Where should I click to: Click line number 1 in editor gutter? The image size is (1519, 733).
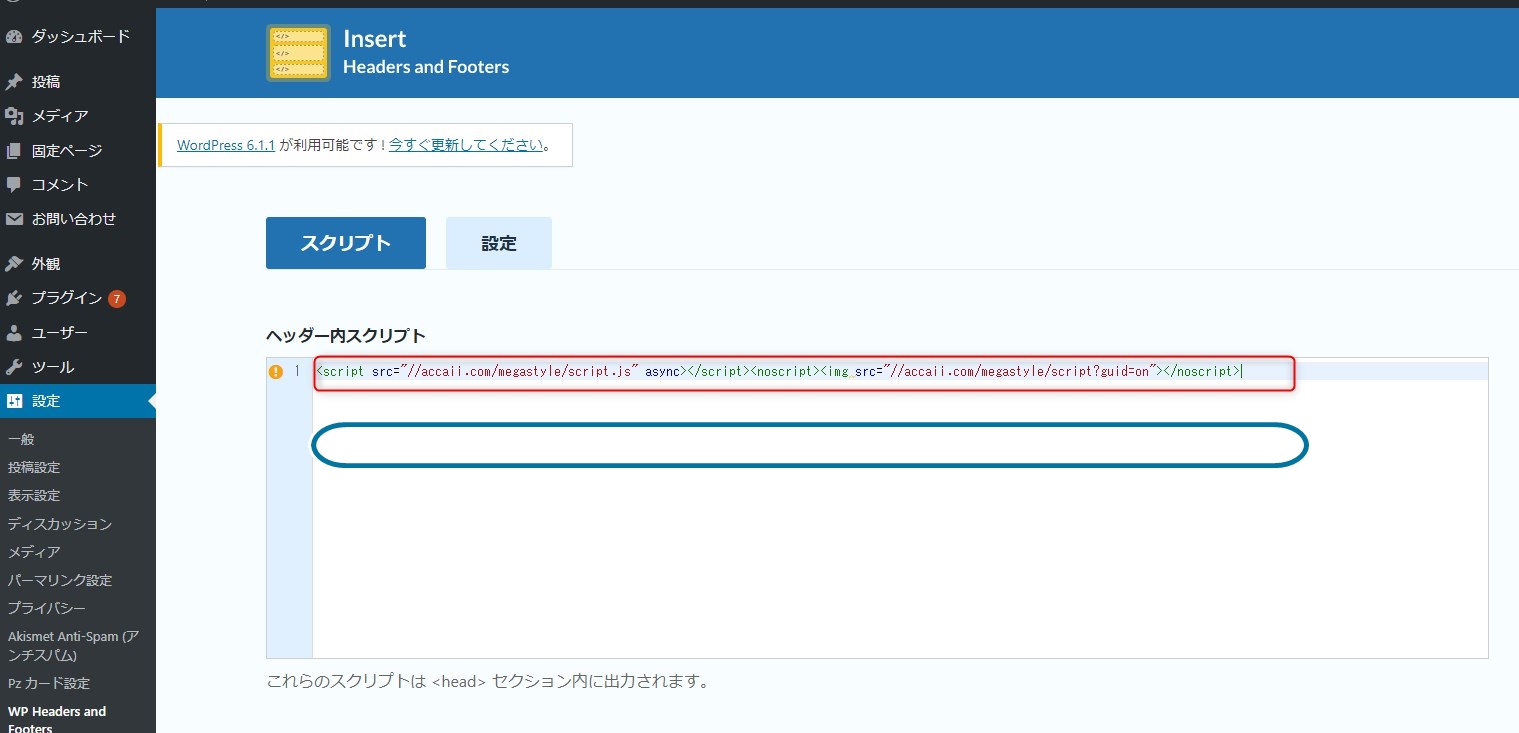(x=297, y=371)
